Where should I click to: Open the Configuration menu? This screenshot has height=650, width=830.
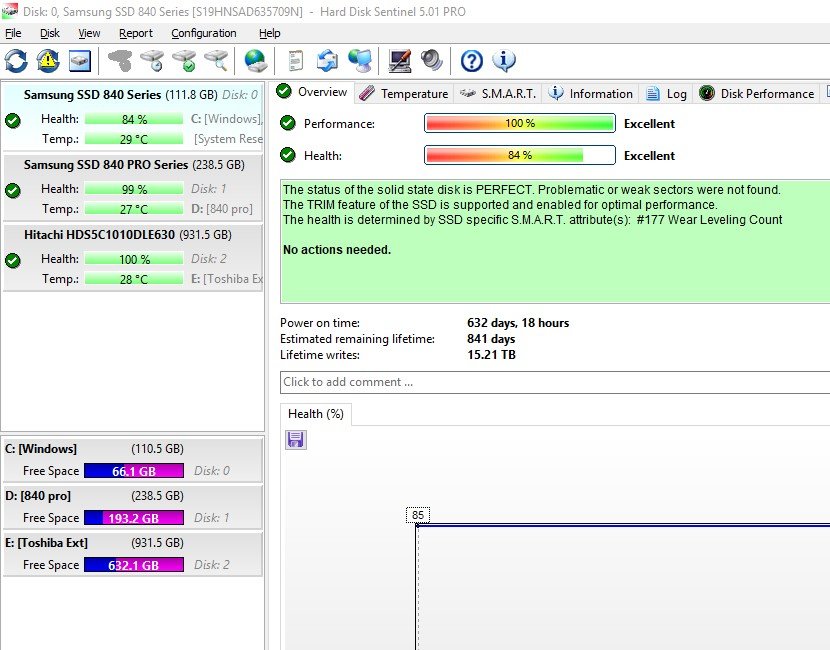point(204,33)
